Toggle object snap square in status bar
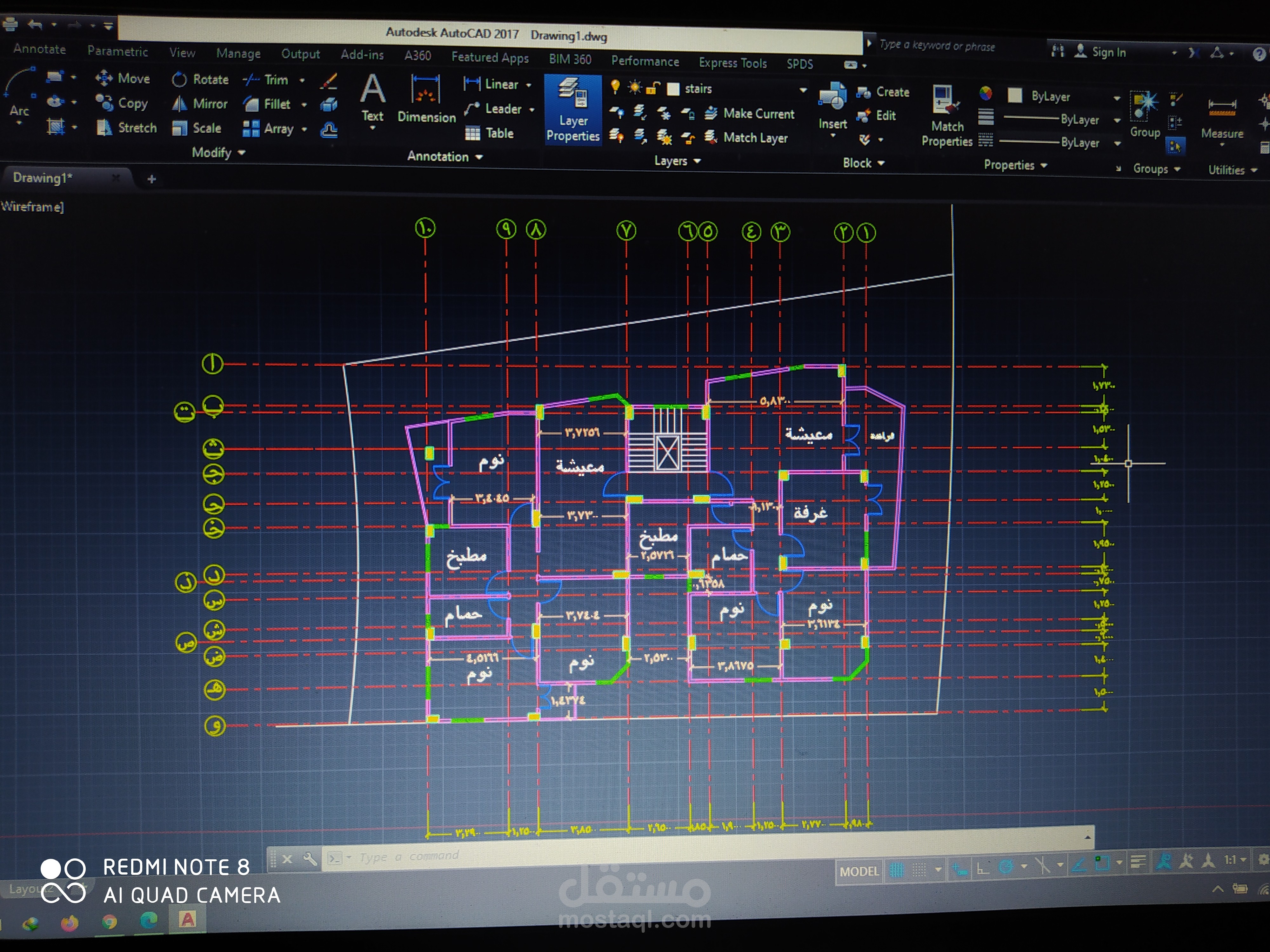The image size is (1270, 952). [1102, 863]
